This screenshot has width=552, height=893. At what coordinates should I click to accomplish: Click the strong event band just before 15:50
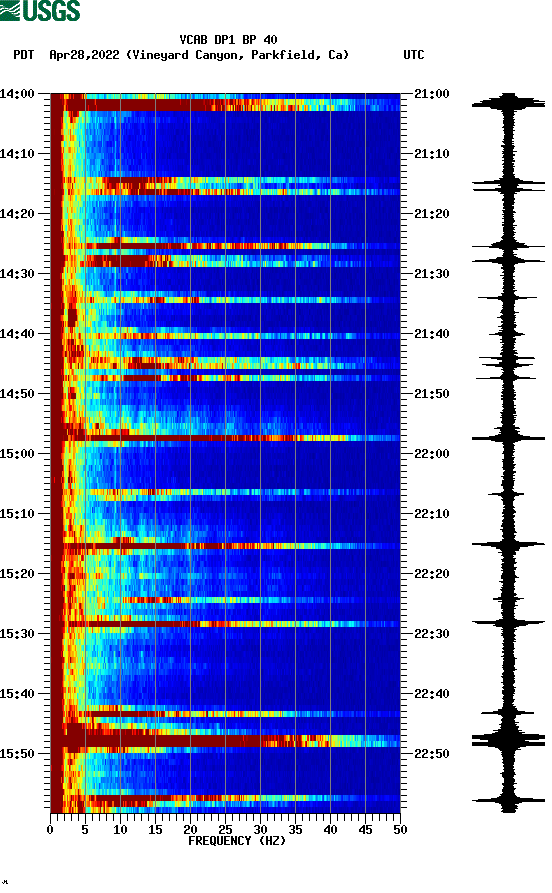pos(225,740)
